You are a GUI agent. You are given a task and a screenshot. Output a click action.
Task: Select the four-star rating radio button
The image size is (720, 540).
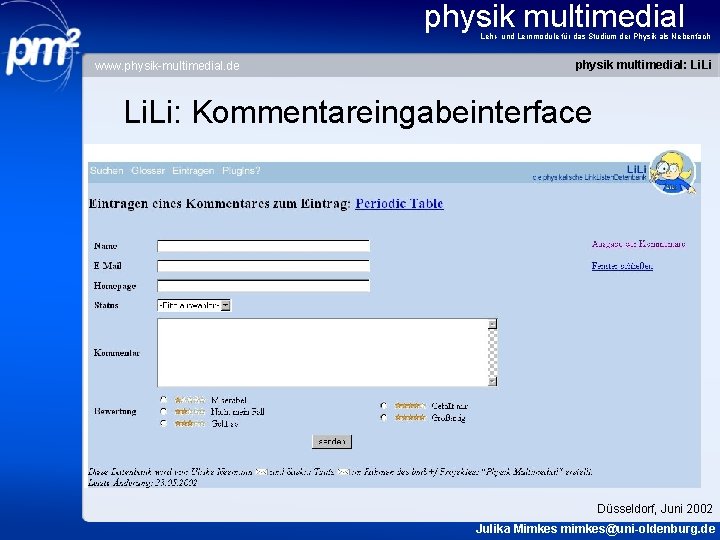click(x=383, y=406)
